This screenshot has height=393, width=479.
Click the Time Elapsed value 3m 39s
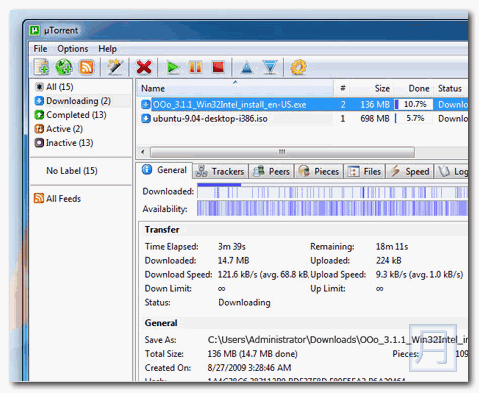(232, 246)
